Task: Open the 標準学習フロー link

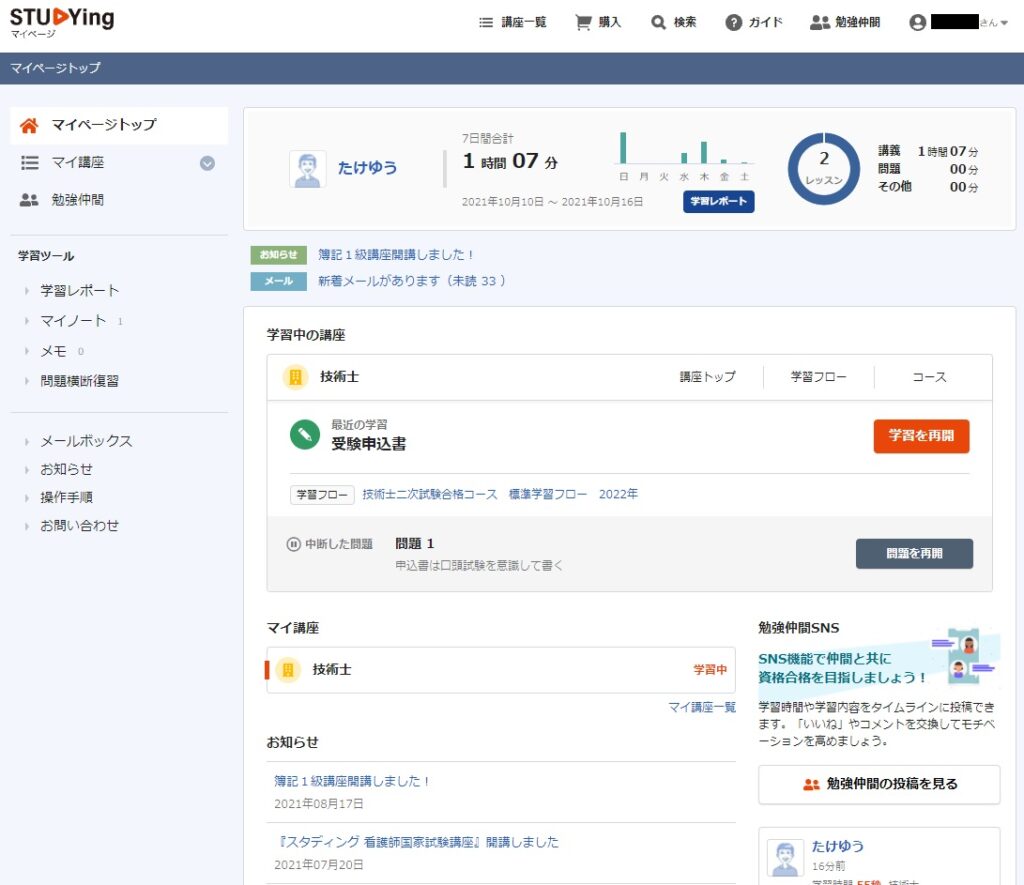Action: point(548,494)
